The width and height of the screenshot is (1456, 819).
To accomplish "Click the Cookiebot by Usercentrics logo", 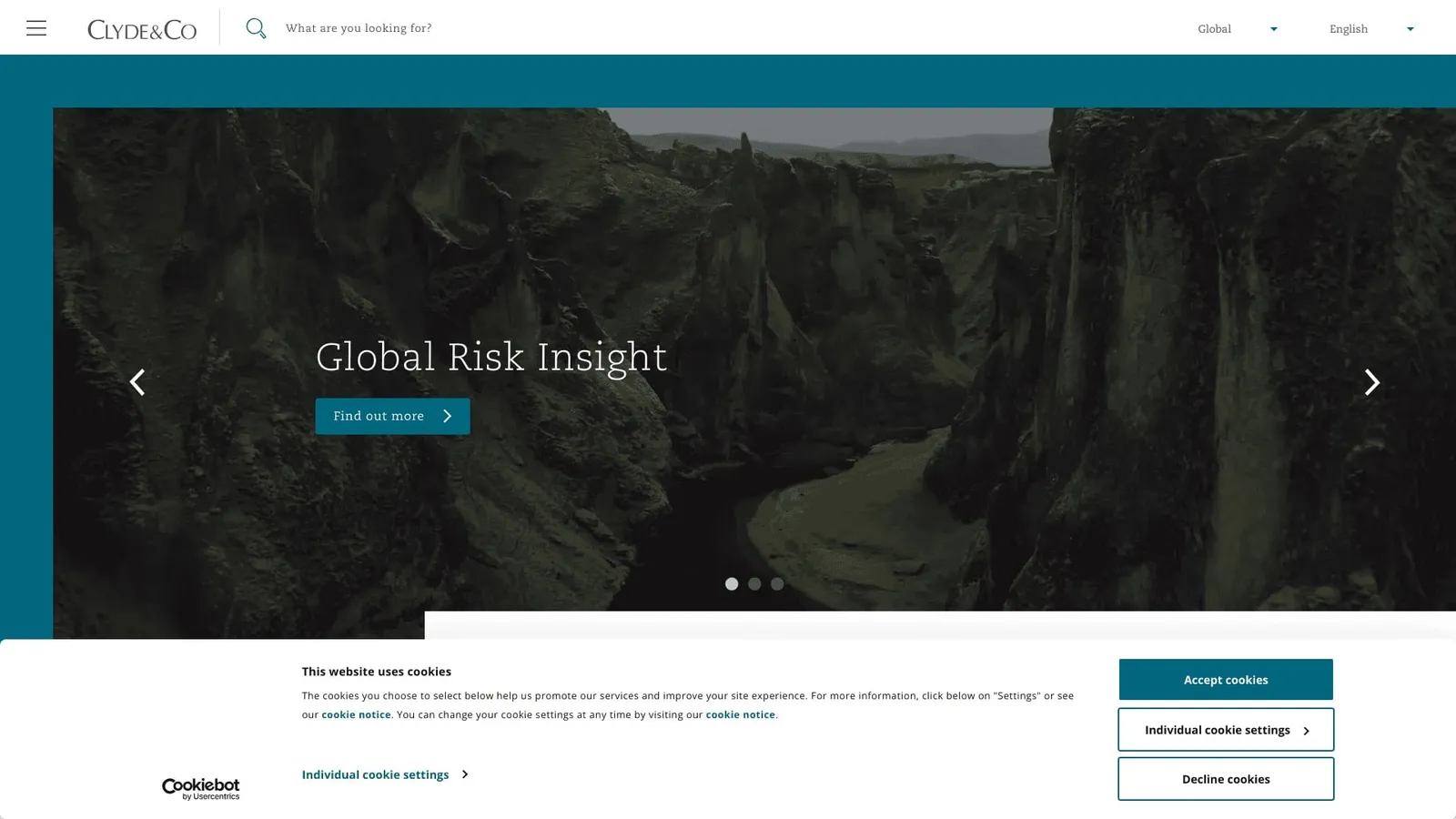I will pyautogui.click(x=201, y=789).
